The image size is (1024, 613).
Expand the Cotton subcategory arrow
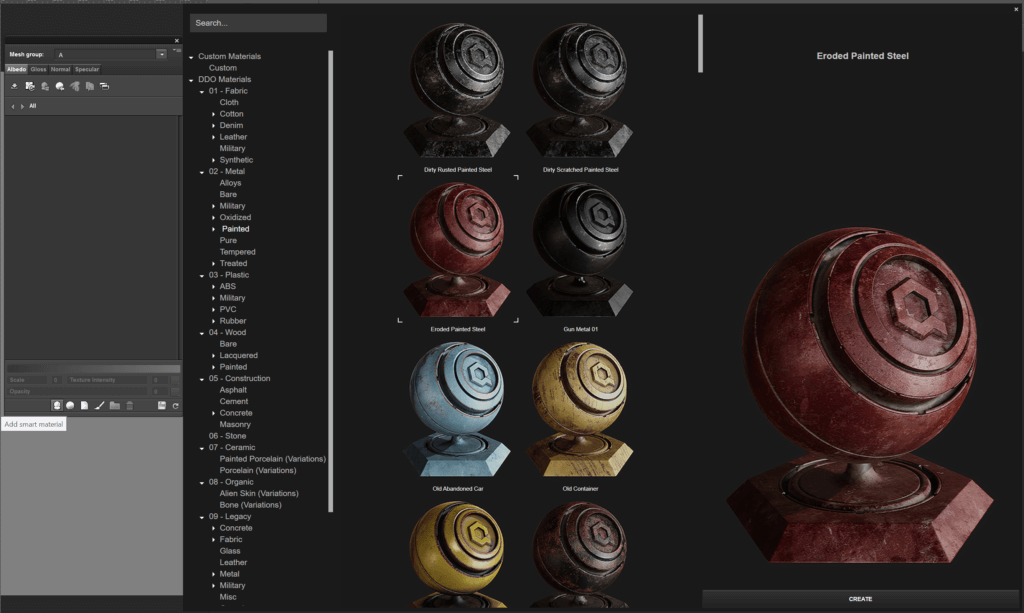(x=213, y=114)
